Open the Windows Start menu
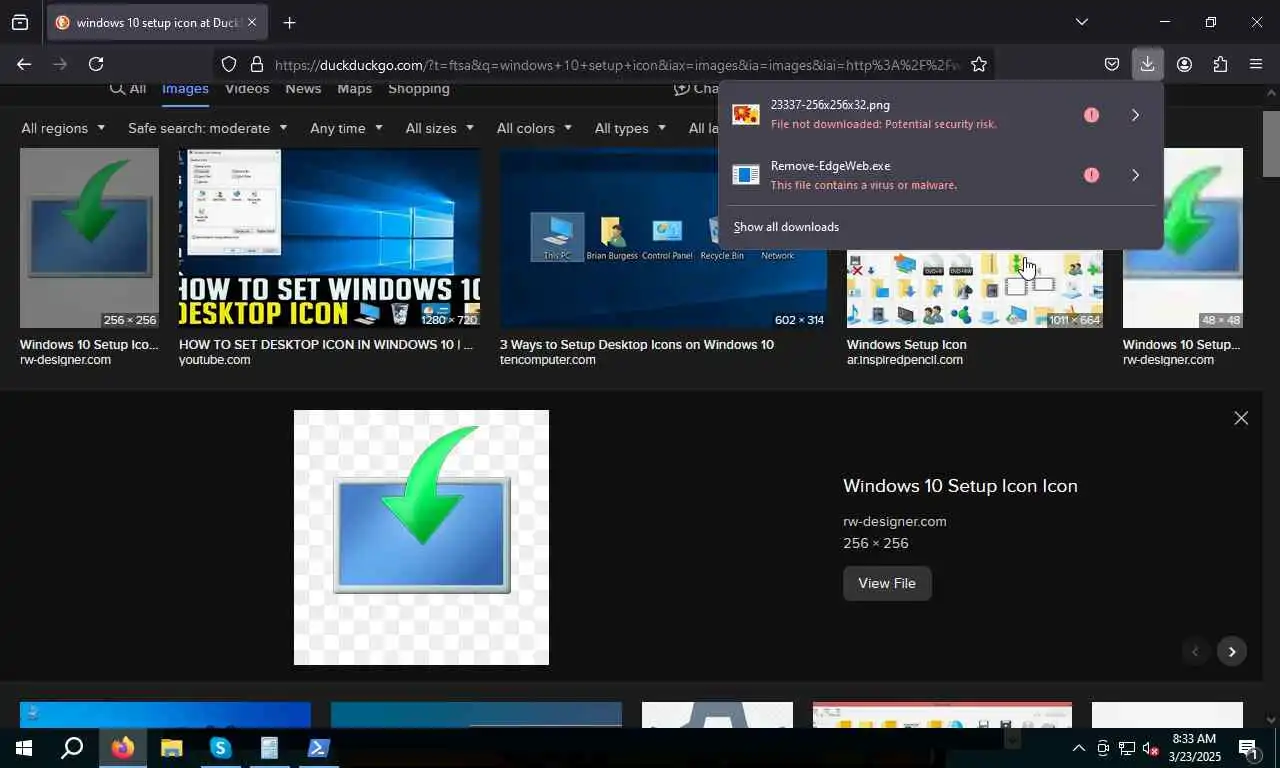This screenshot has width=1280, height=768. [x=24, y=748]
